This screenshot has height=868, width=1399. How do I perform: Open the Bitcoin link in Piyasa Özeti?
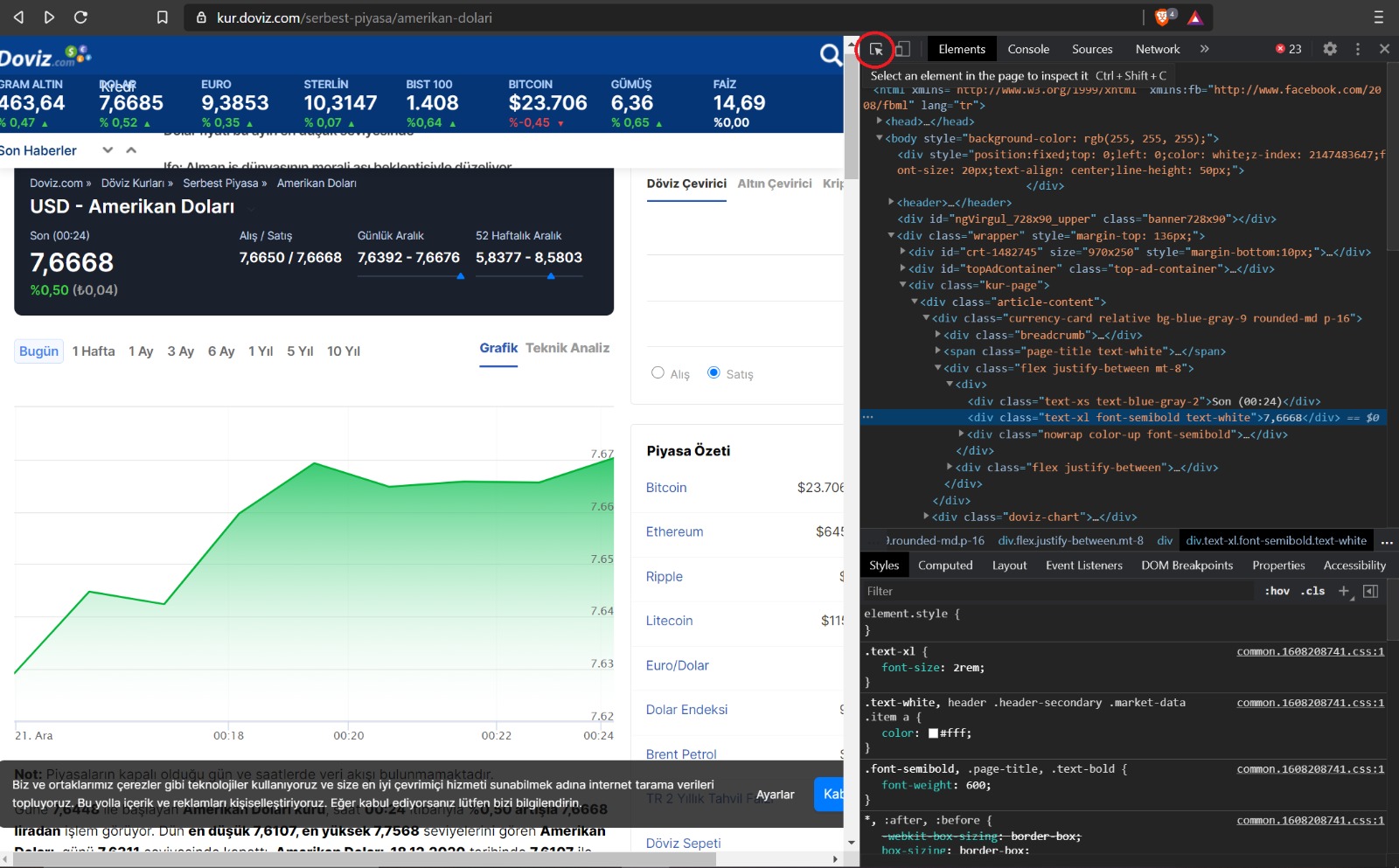(x=666, y=488)
